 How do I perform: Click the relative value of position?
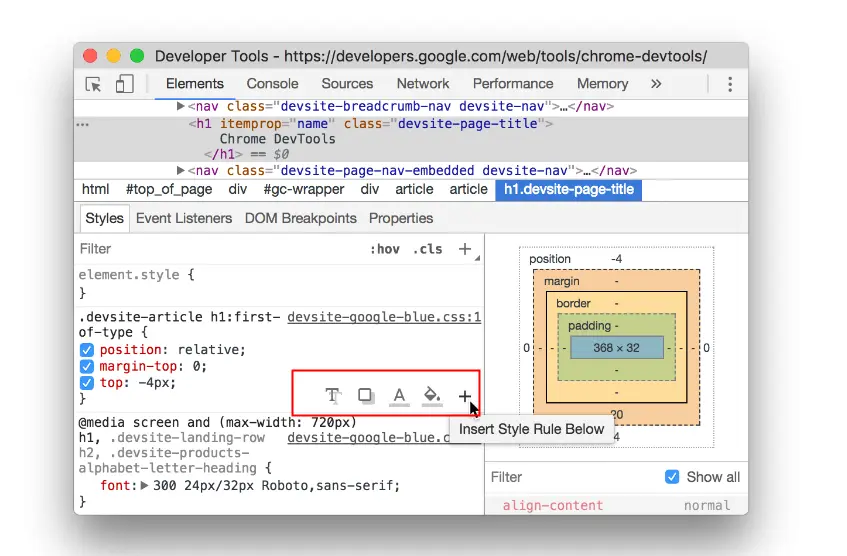(209, 350)
